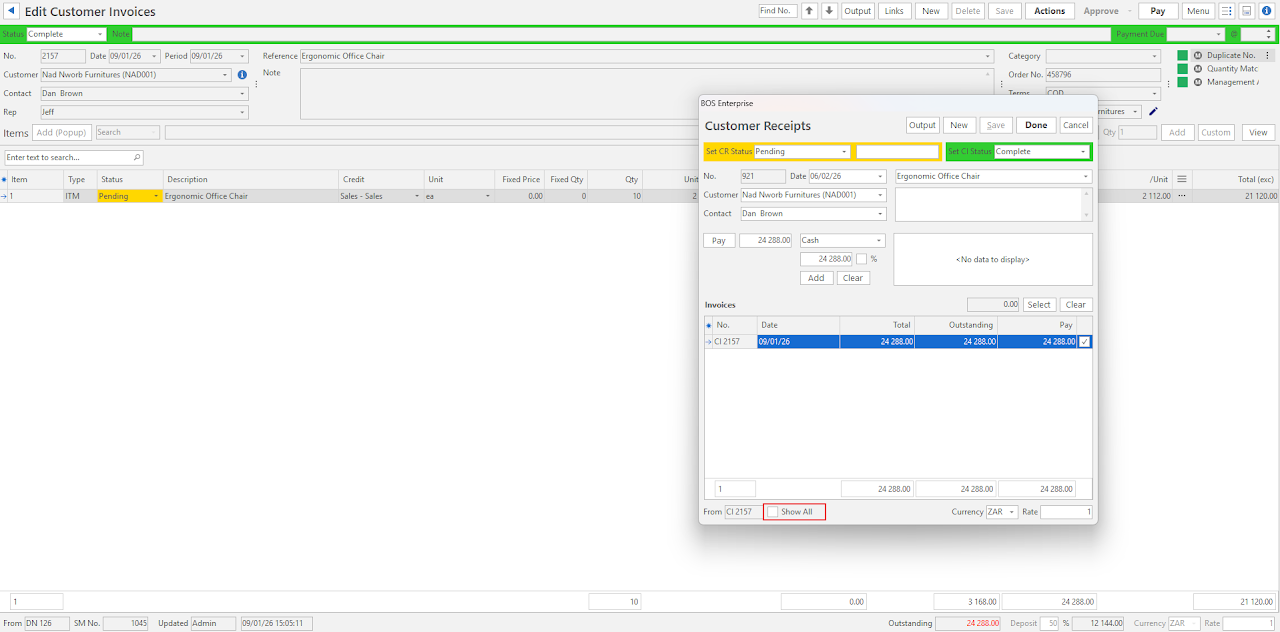Image resolution: width=1280 pixels, height=632 pixels.
Task: Open the Set CI Status Complete dropdown
Action: 1084,152
